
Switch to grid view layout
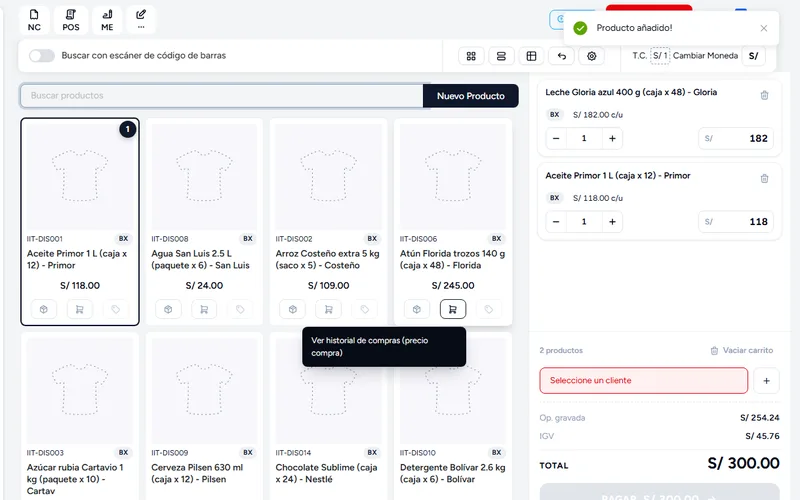point(471,56)
